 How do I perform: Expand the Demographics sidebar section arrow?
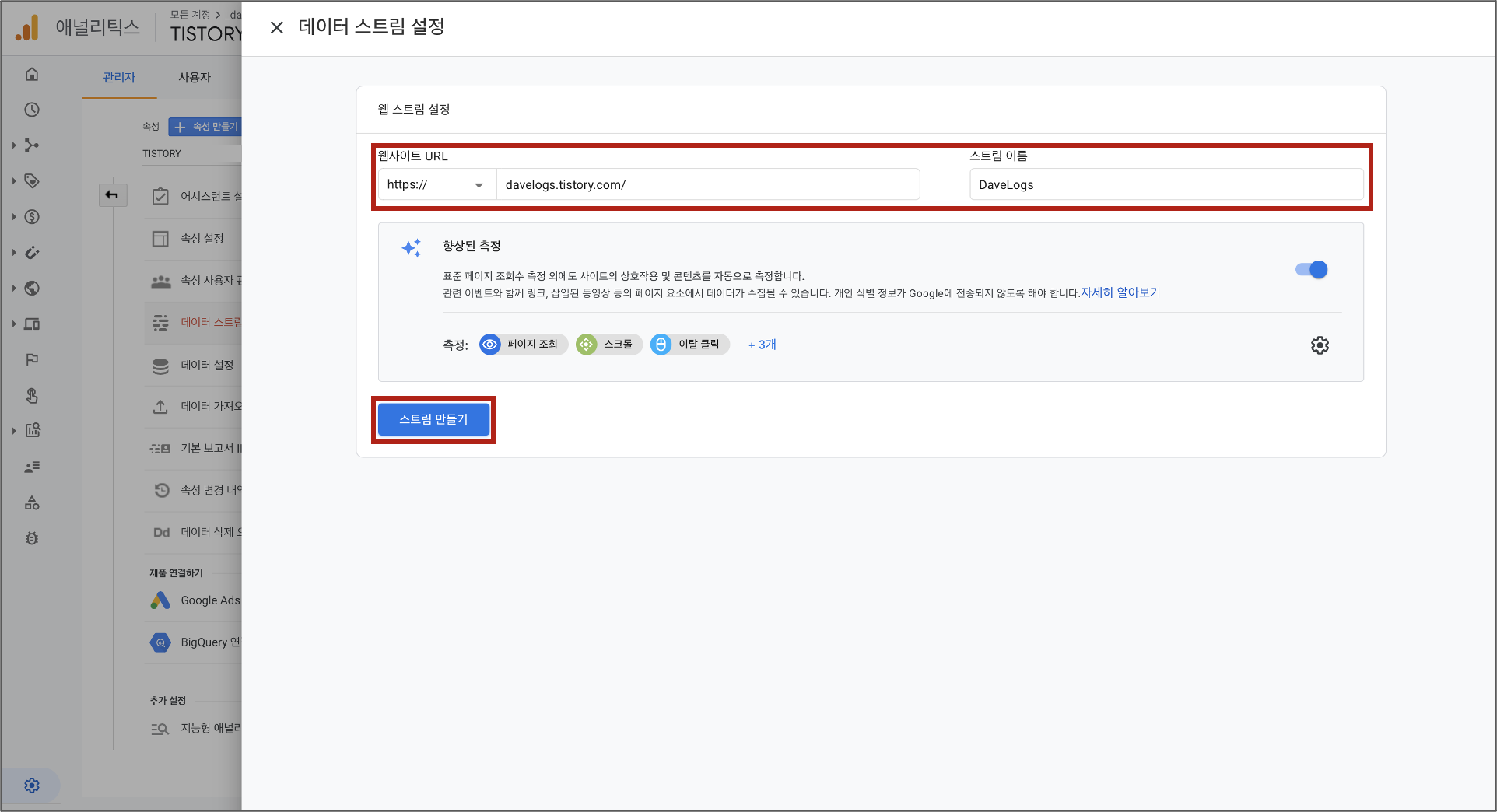pos(14,288)
